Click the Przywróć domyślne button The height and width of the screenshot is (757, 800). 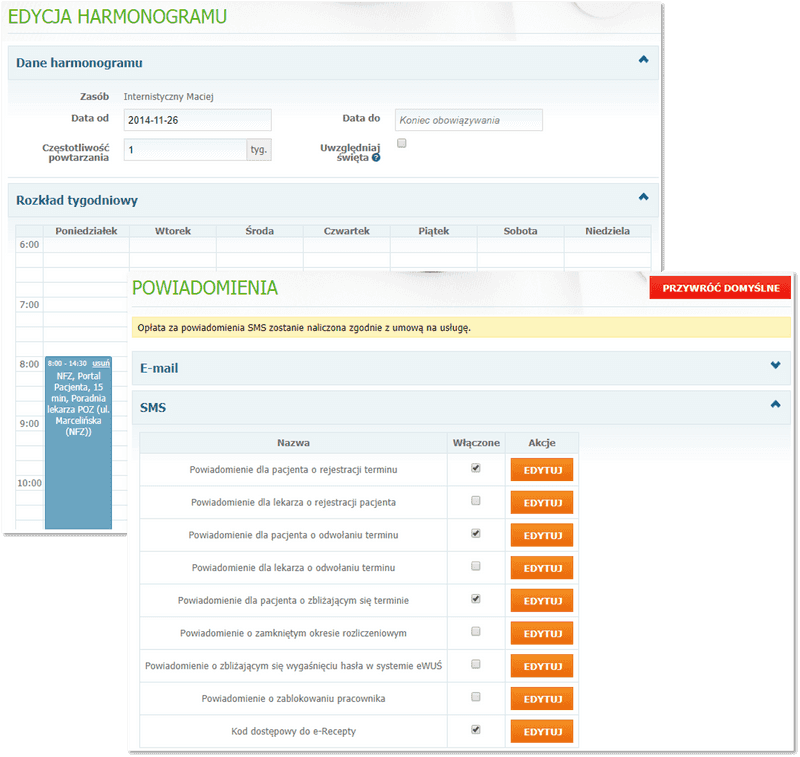pos(720,288)
